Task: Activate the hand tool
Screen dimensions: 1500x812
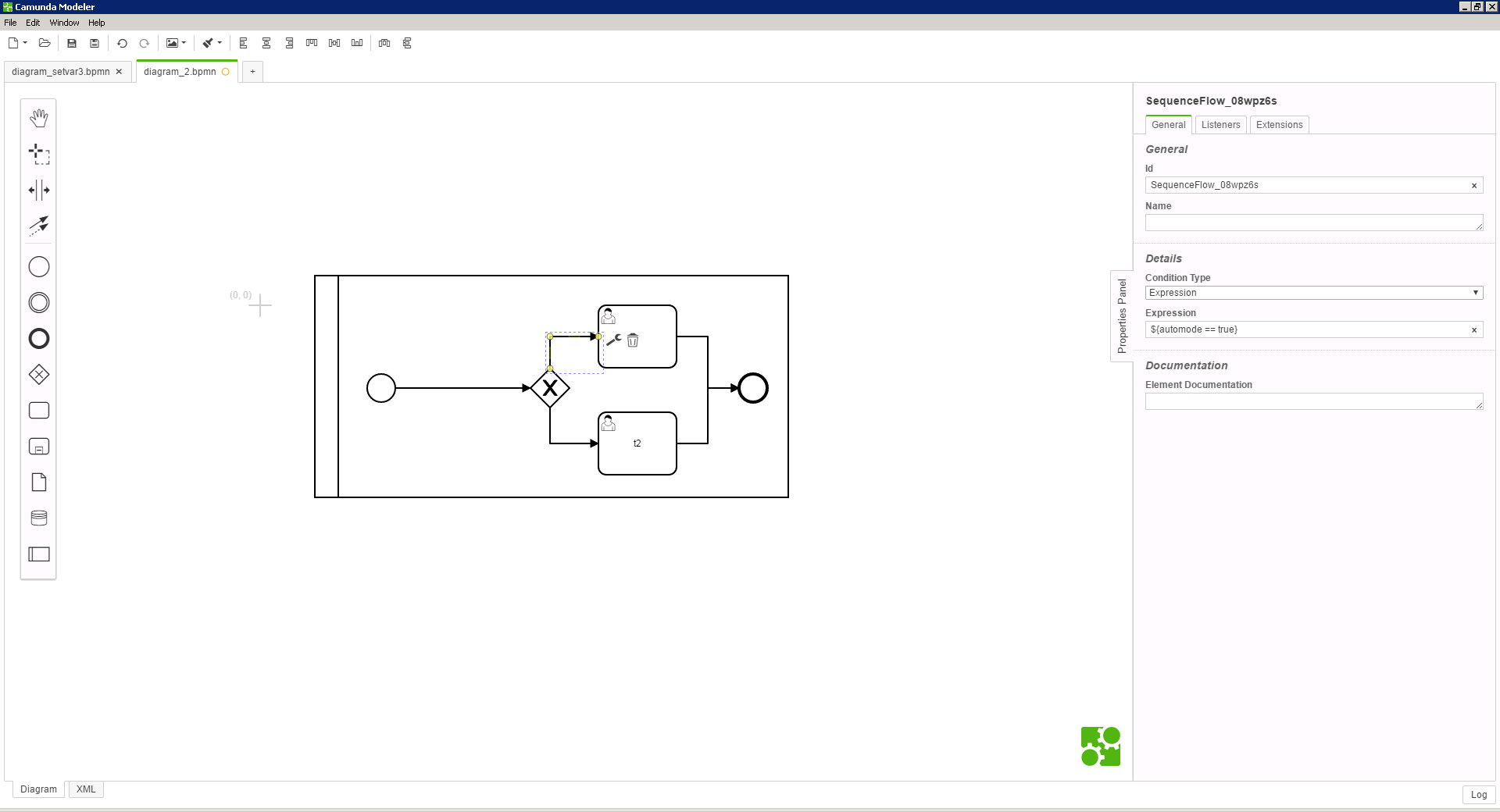Action: [39, 118]
